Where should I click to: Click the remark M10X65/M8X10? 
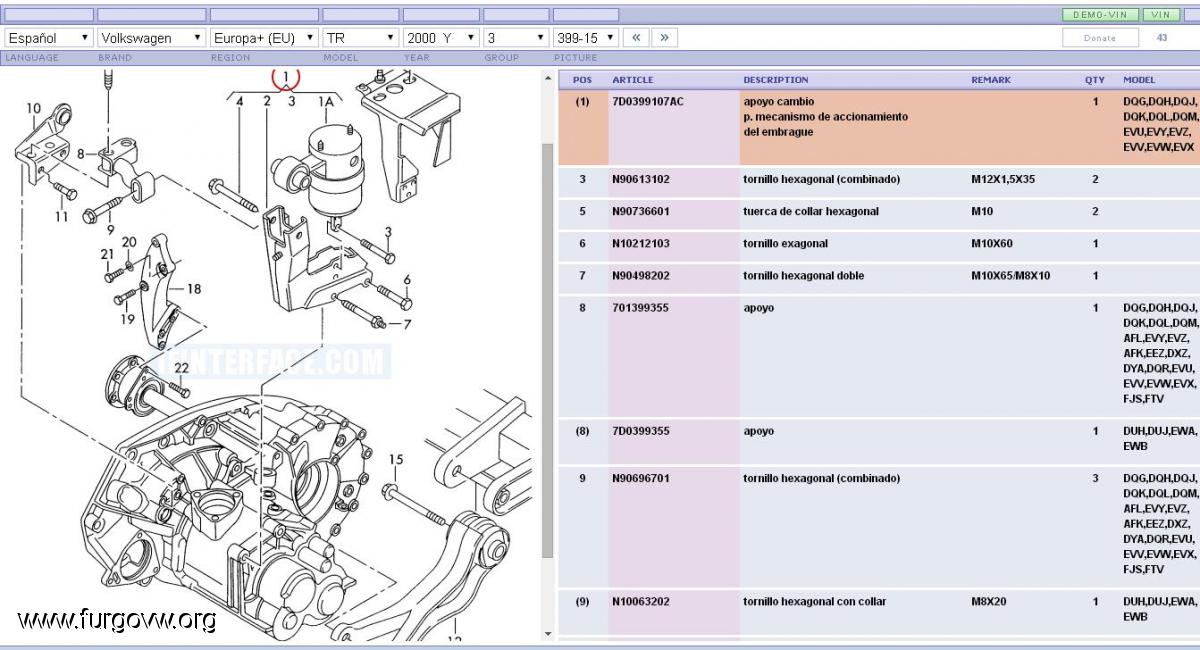click(x=1011, y=275)
